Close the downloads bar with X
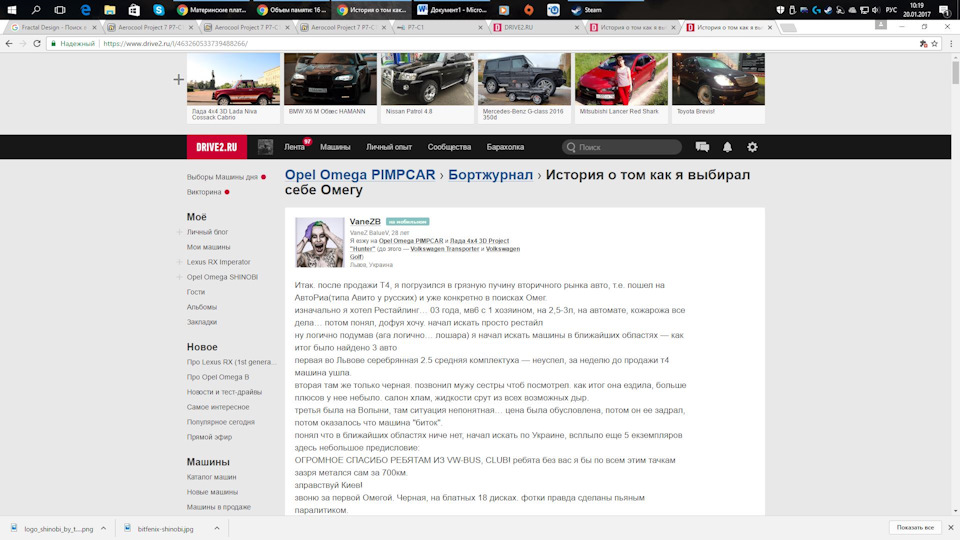Viewport: 960px width, 540px height. click(951, 528)
